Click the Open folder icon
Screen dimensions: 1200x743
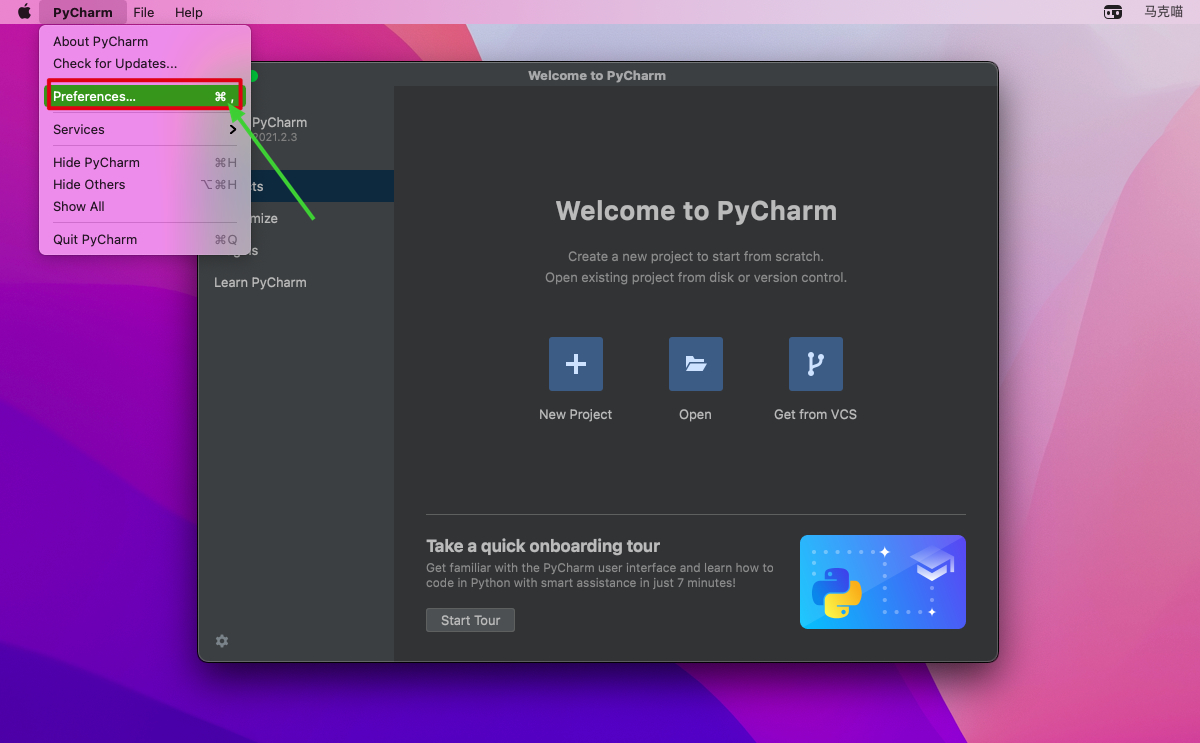tap(696, 364)
